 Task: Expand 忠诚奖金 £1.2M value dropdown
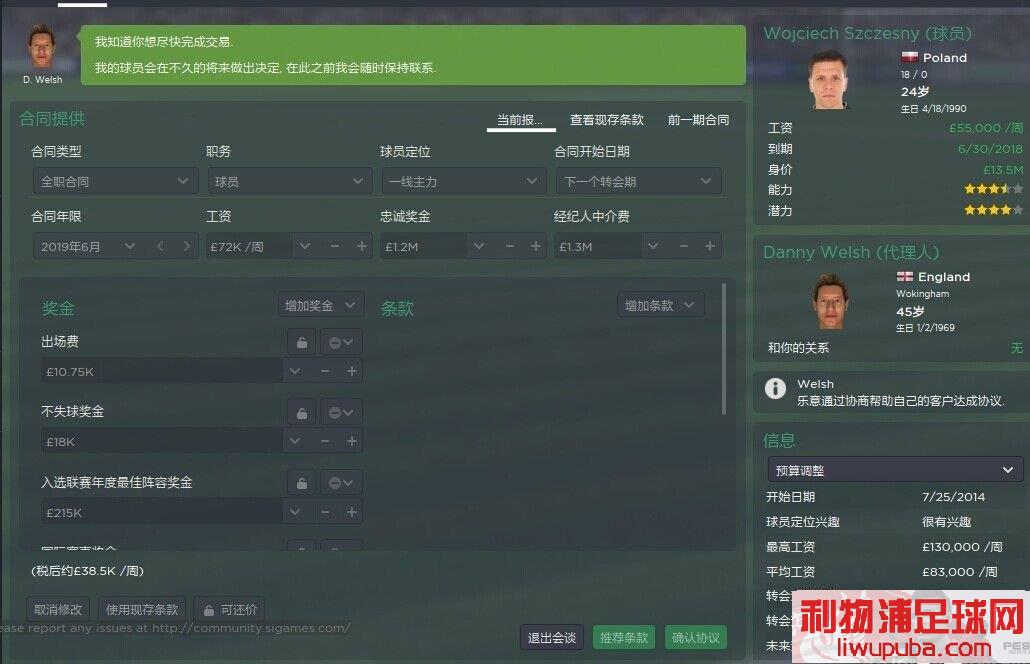(x=479, y=246)
